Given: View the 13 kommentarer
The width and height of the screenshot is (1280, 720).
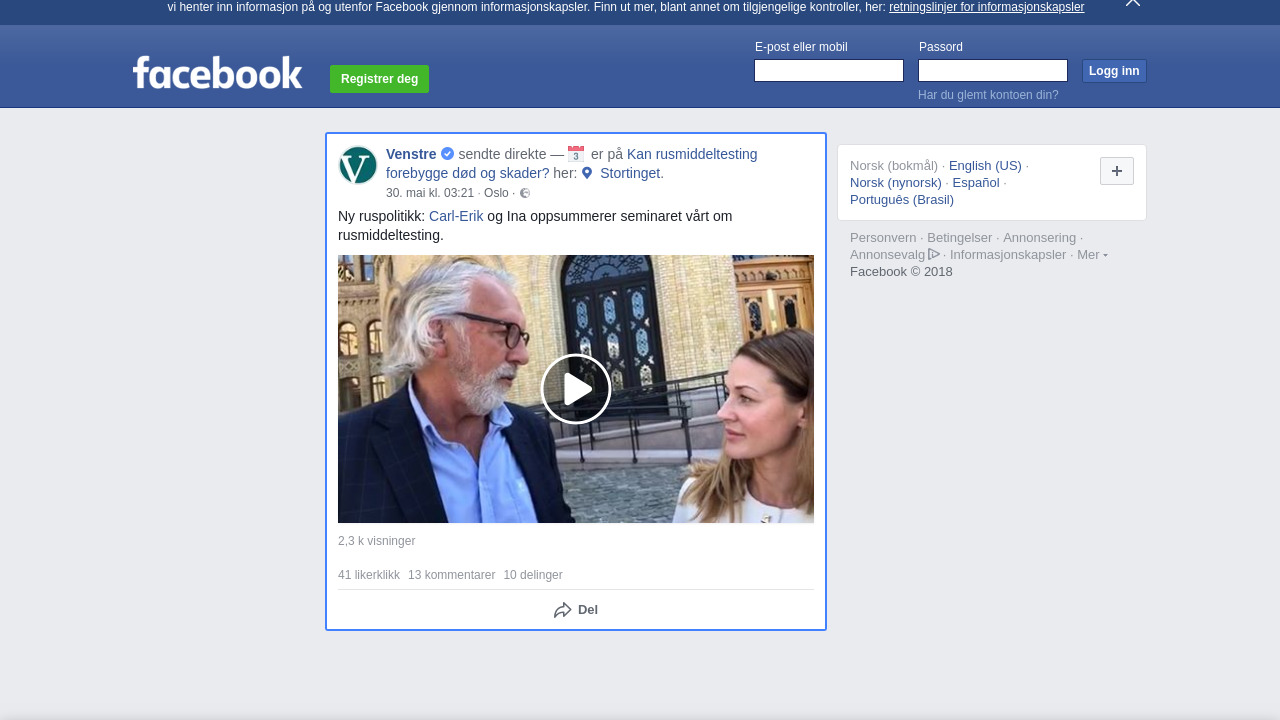Looking at the screenshot, I should click(x=452, y=575).
